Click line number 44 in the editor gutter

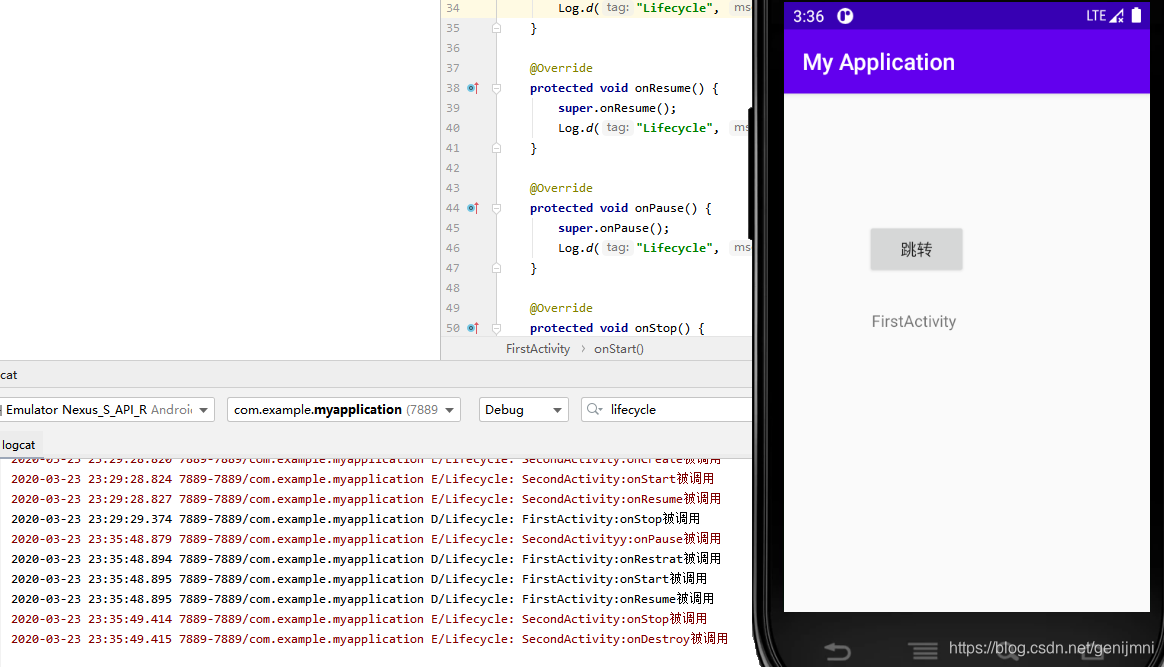(453, 208)
